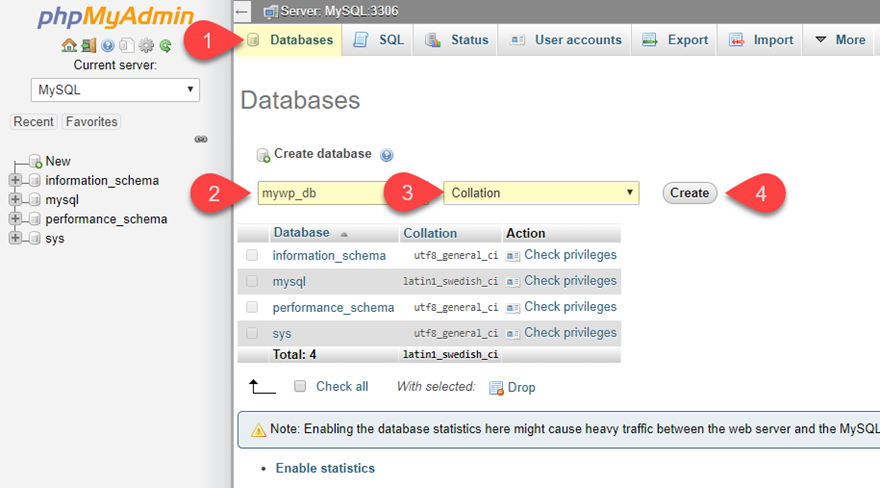
Task: Click the Create button
Action: coord(689,193)
